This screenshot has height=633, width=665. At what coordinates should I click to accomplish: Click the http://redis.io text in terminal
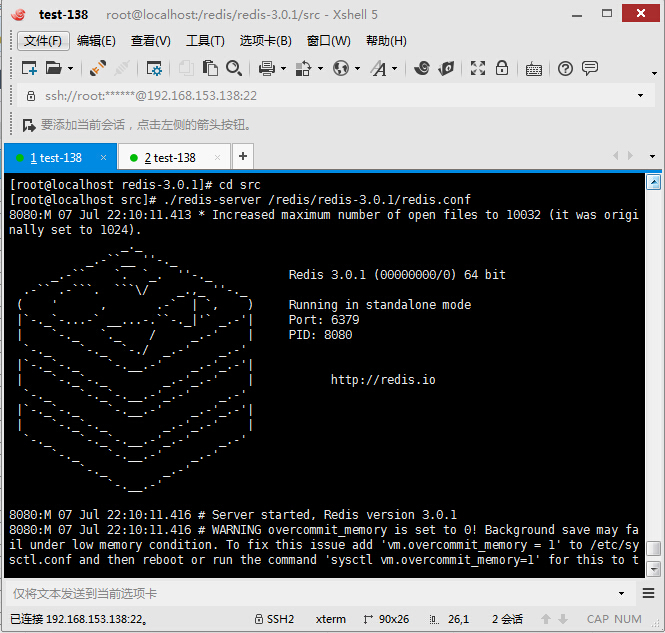(383, 379)
